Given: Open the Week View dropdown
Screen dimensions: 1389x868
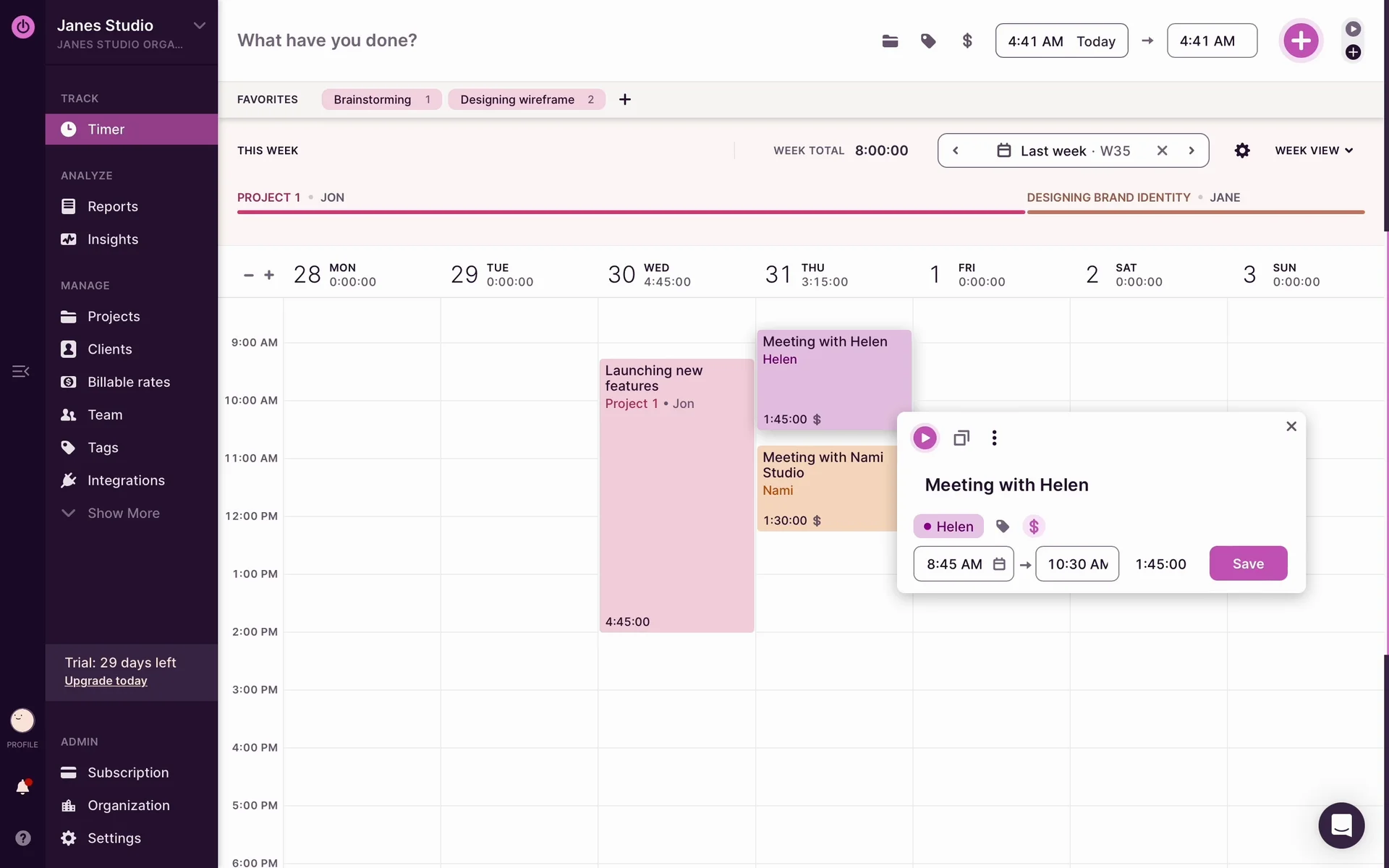Looking at the screenshot, I should (1314, 150).
